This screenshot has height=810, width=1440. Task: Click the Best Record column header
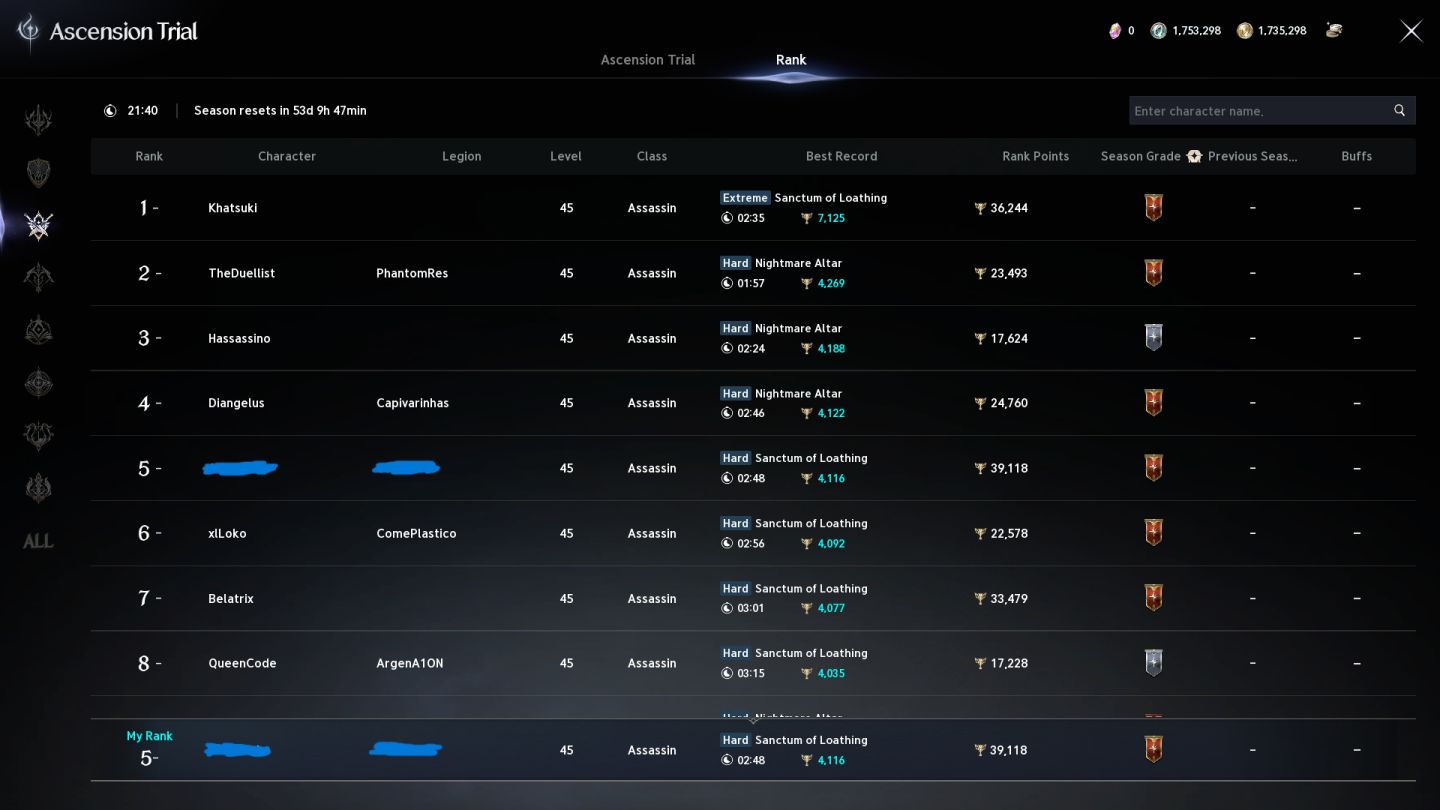842,156
